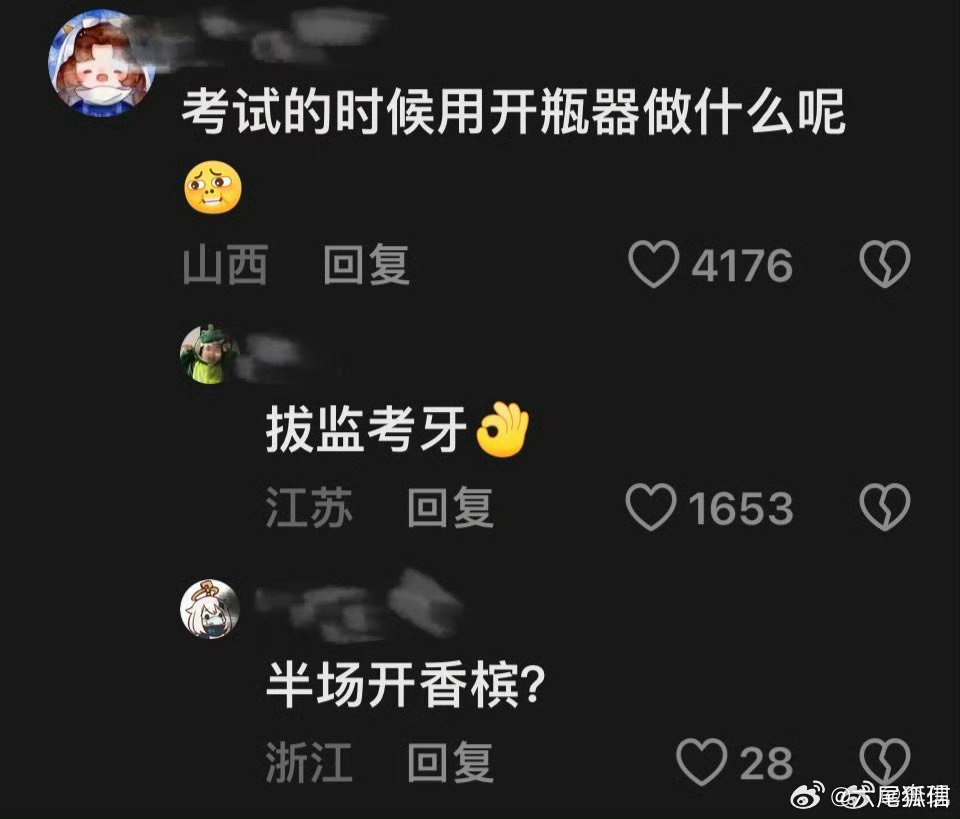Click the blurred username above 半场开香槟
Image resolution: width=960 pixels, height=819 pixels.
pos(358,607)
